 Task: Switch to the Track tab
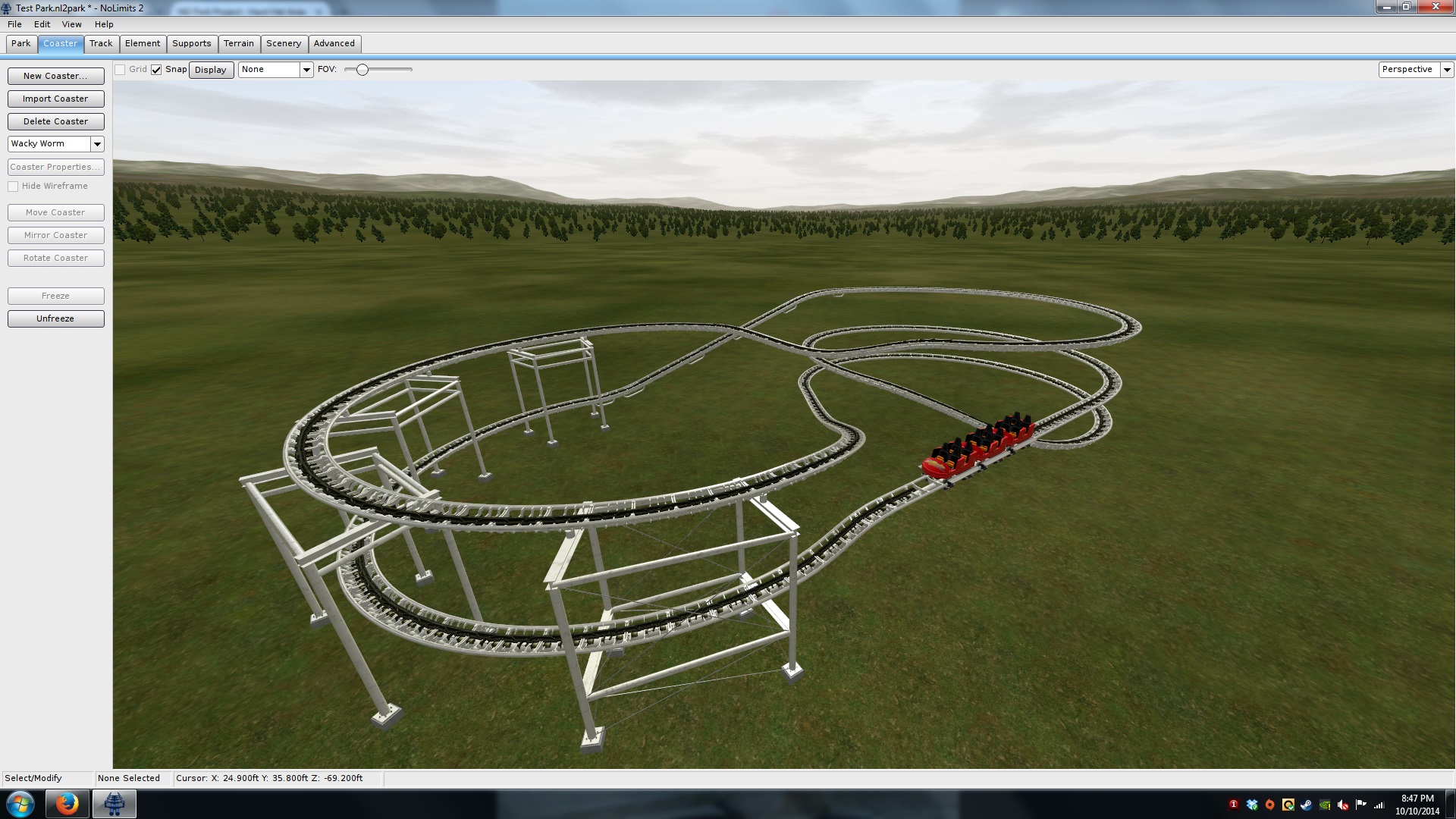pyautogui.click(x=101, y=44)
